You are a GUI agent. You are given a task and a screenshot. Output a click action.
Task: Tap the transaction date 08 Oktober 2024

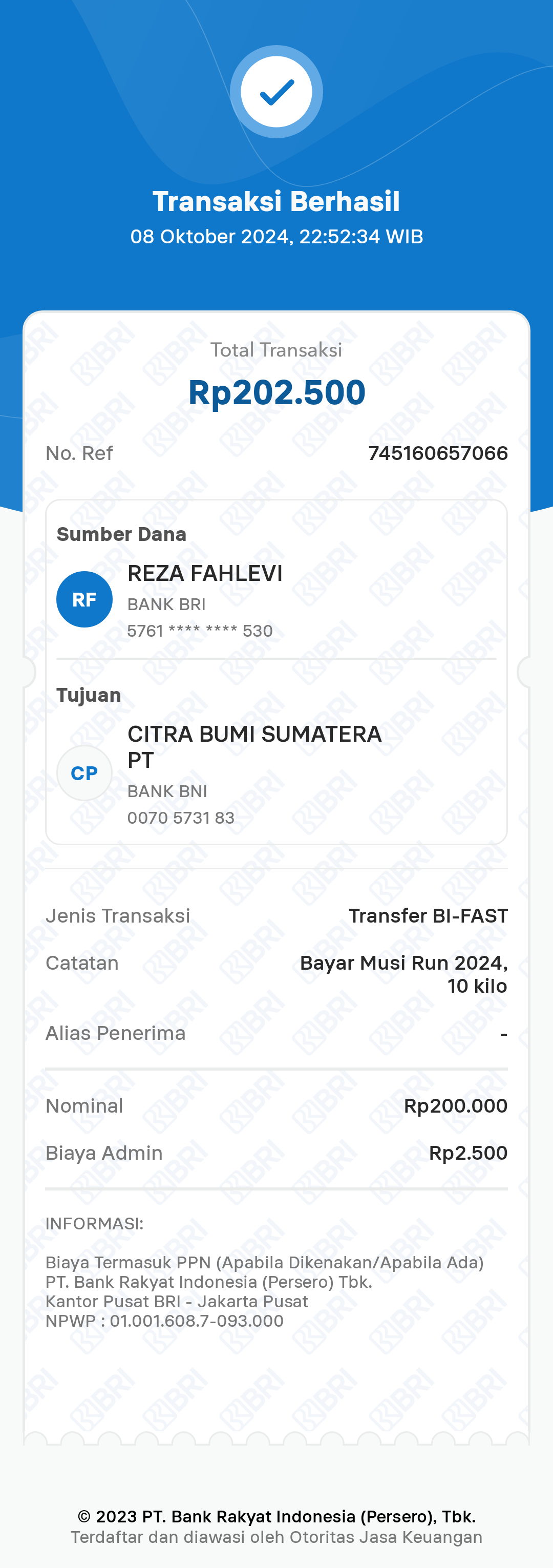coord(210,237)
